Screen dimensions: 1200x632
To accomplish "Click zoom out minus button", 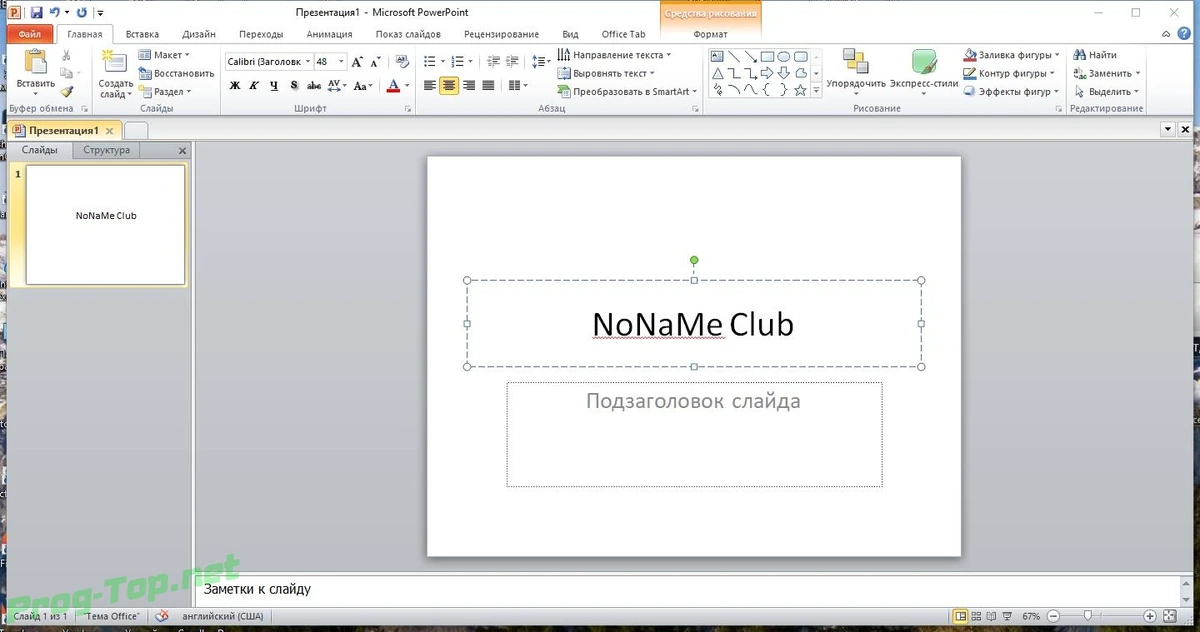I will coord(1052,616).
